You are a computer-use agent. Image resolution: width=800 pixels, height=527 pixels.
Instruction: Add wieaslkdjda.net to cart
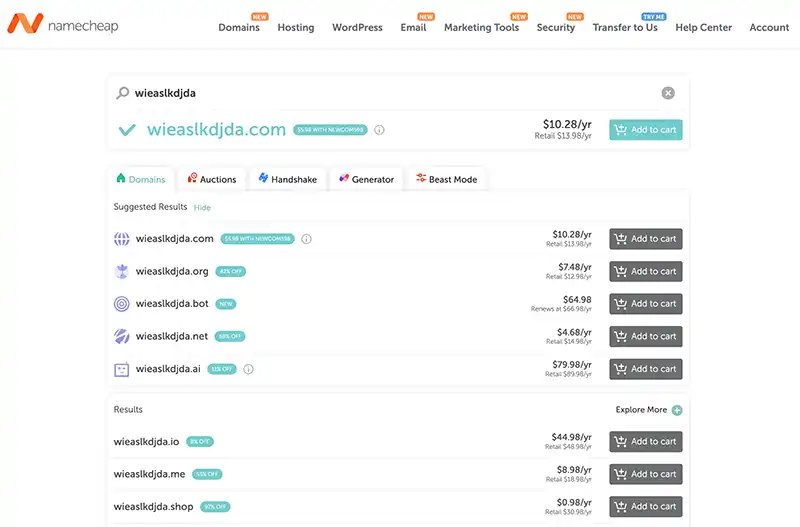click(645, 336)
